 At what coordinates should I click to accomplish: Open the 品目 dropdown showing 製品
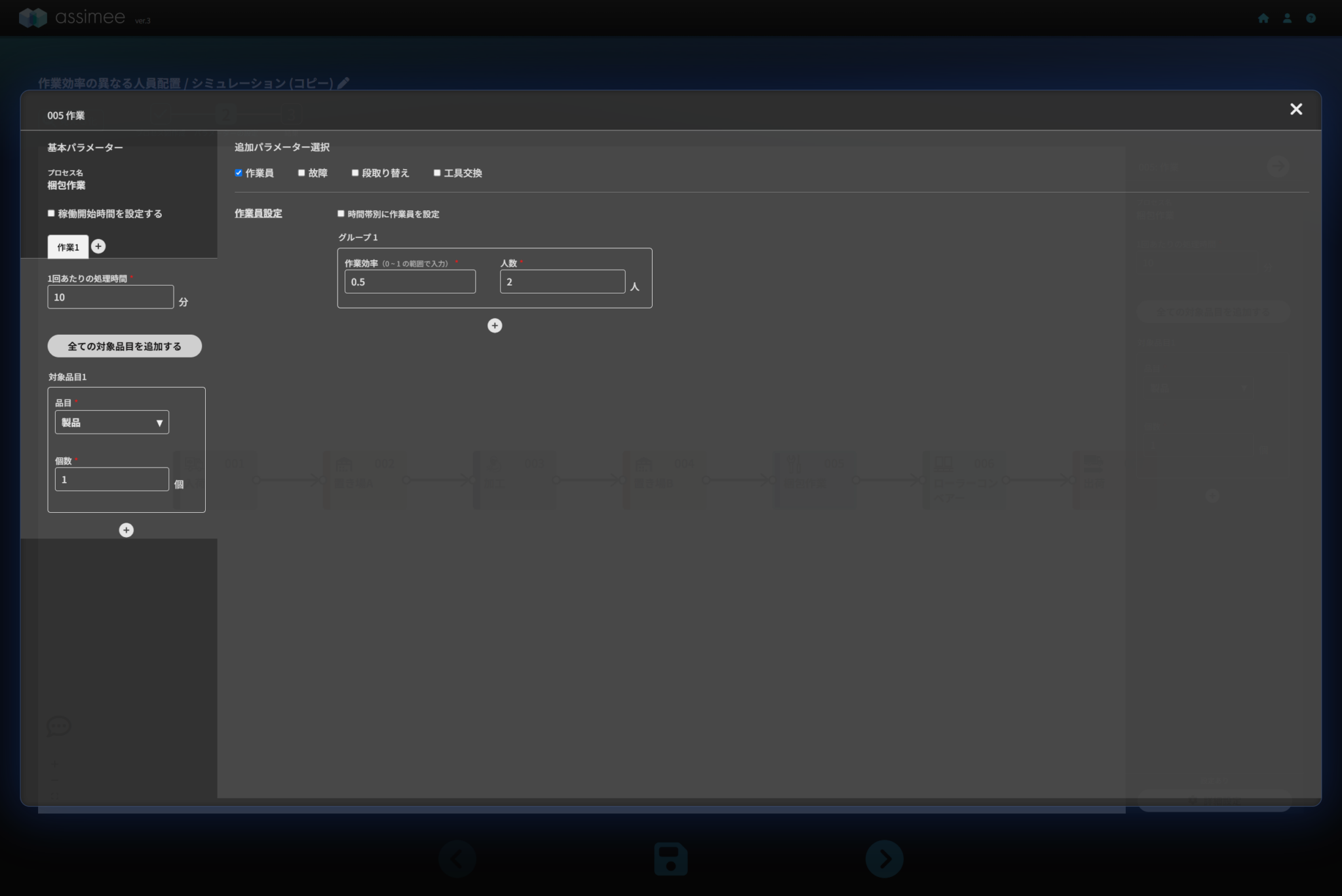(x=112, y=422)
